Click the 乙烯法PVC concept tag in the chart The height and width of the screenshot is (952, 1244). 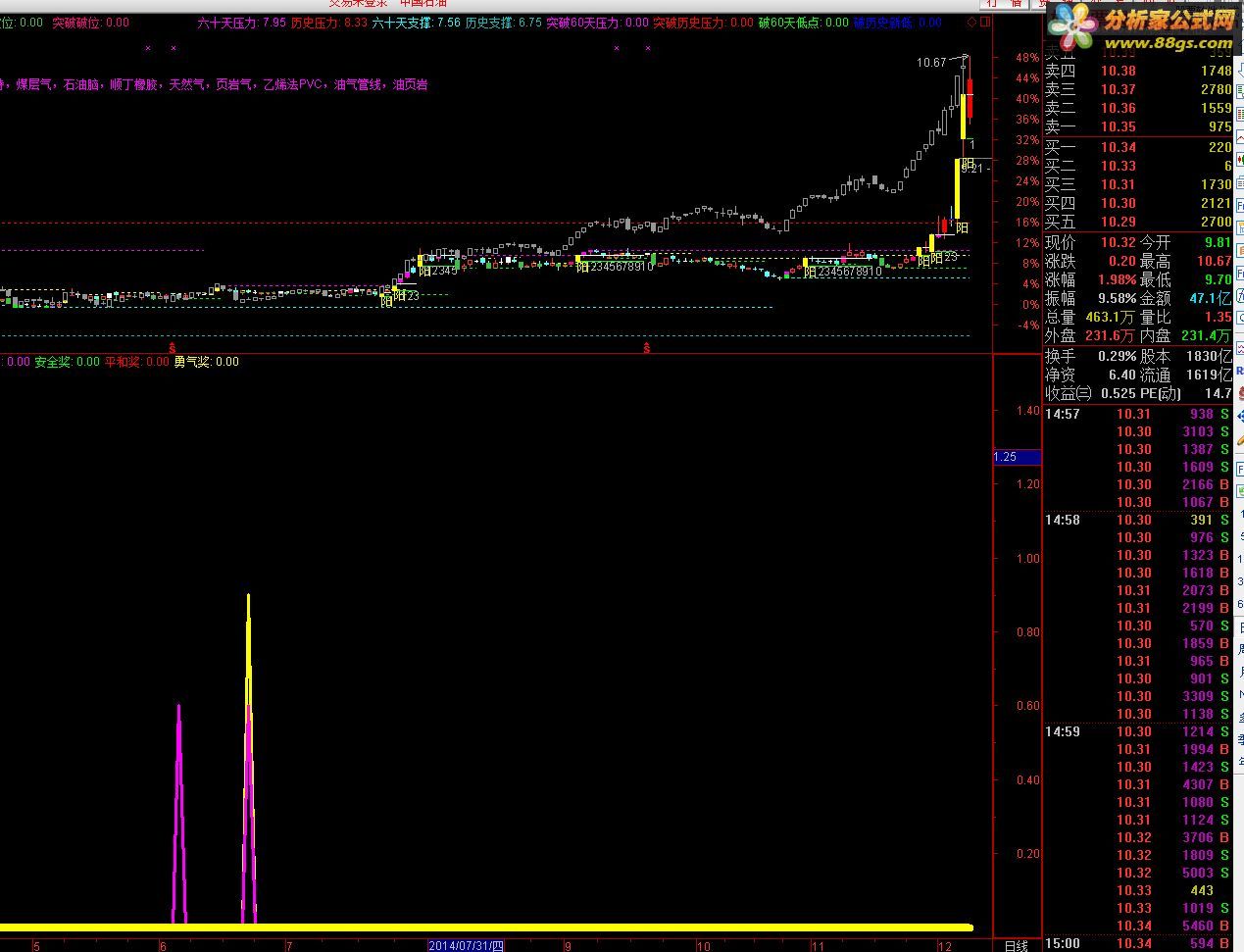click(293, 85)
